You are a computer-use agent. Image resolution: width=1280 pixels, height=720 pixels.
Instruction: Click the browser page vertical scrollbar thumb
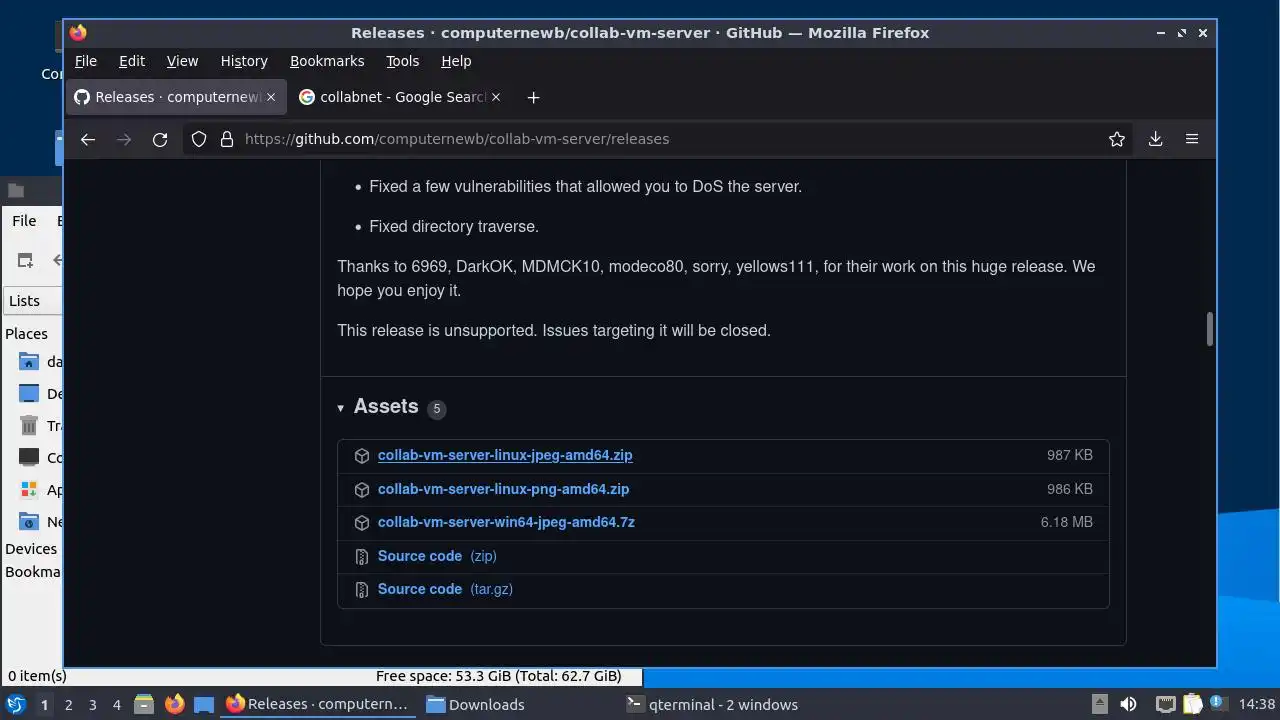1209,329
